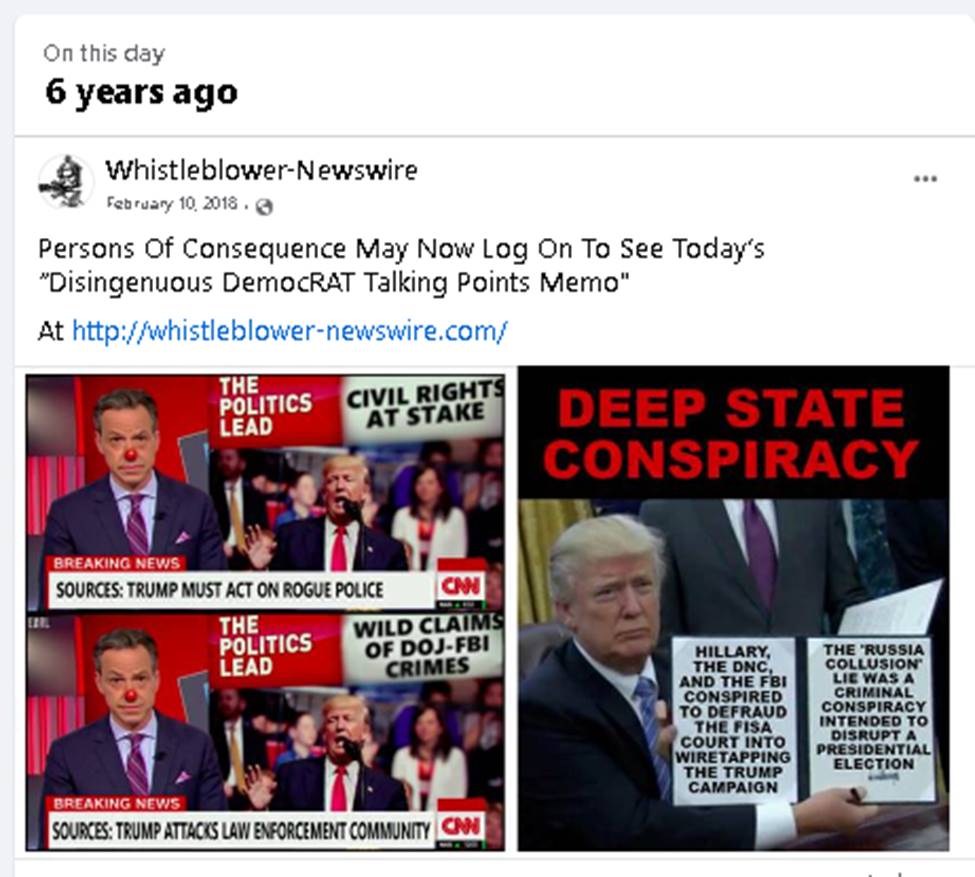Open the Whistleblower-Newswire profile avatar

click(x=66, y=182)
